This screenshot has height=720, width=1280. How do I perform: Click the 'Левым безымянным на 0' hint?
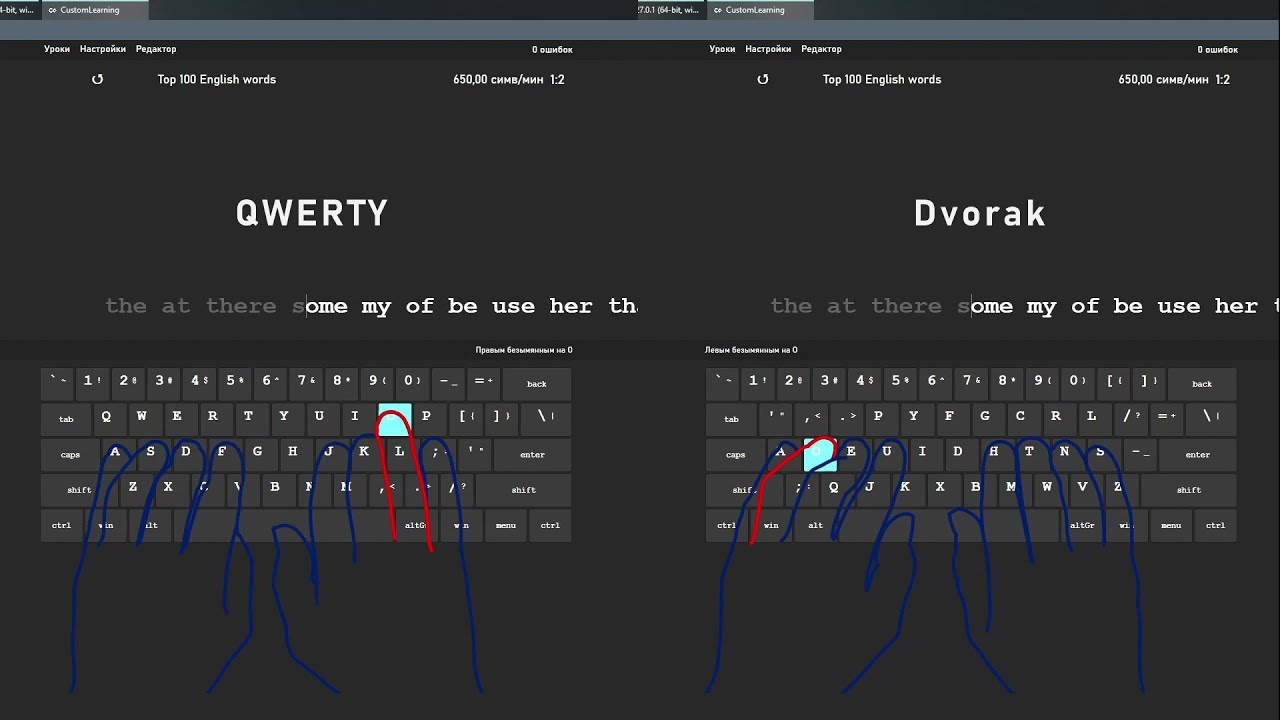[751, 350]
